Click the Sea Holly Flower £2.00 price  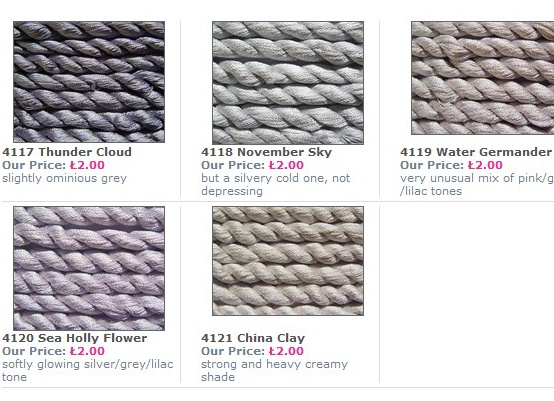coord(87,351)
